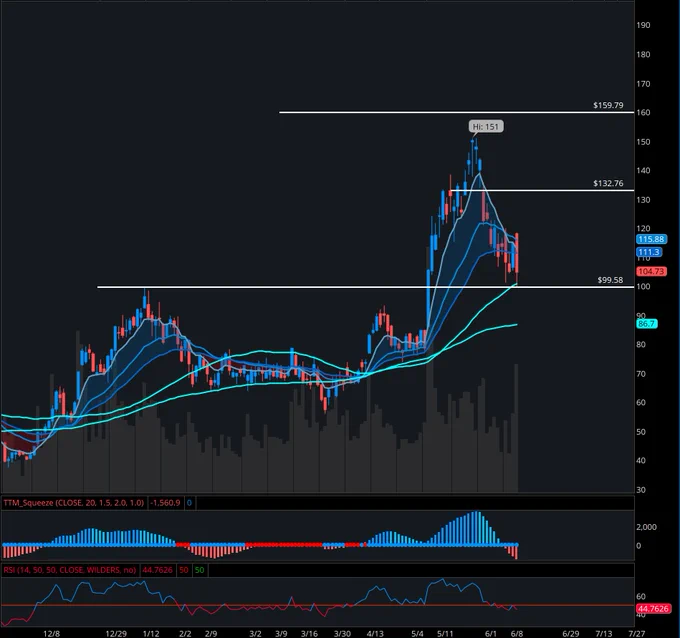
Task: Click the 6/8 date on time axis
Action: (516, 633)
